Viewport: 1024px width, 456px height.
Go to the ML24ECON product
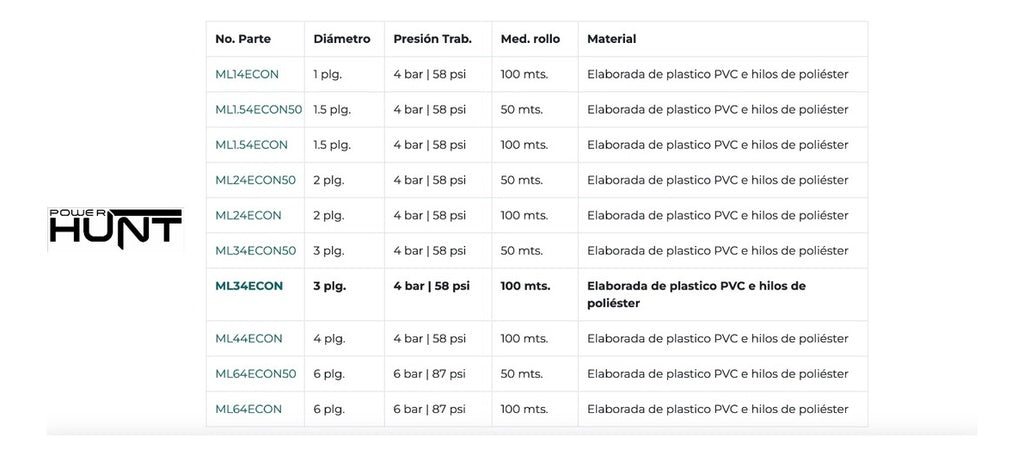(x=248, y=215)
